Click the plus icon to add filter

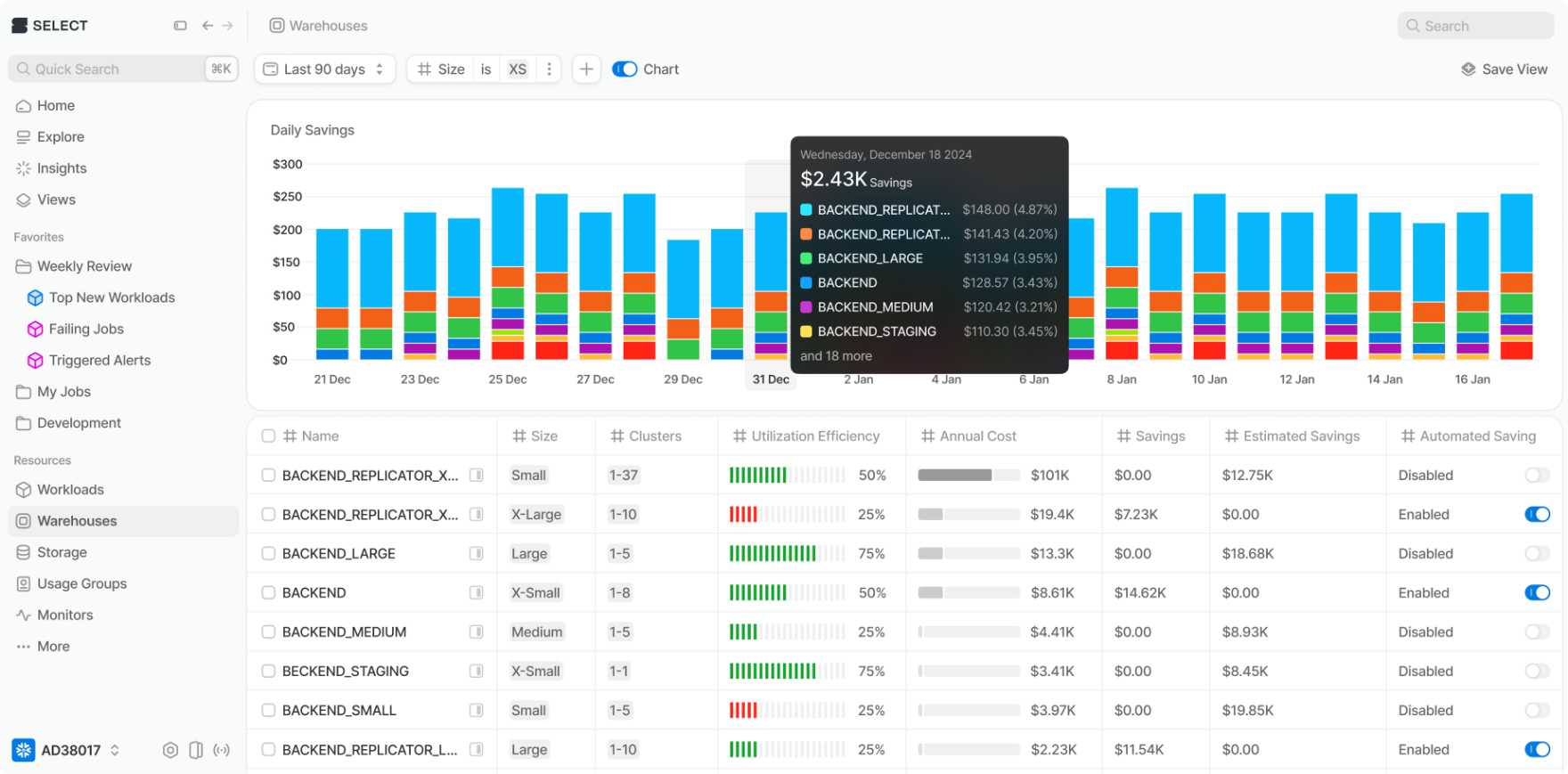(x=586, y=69)
